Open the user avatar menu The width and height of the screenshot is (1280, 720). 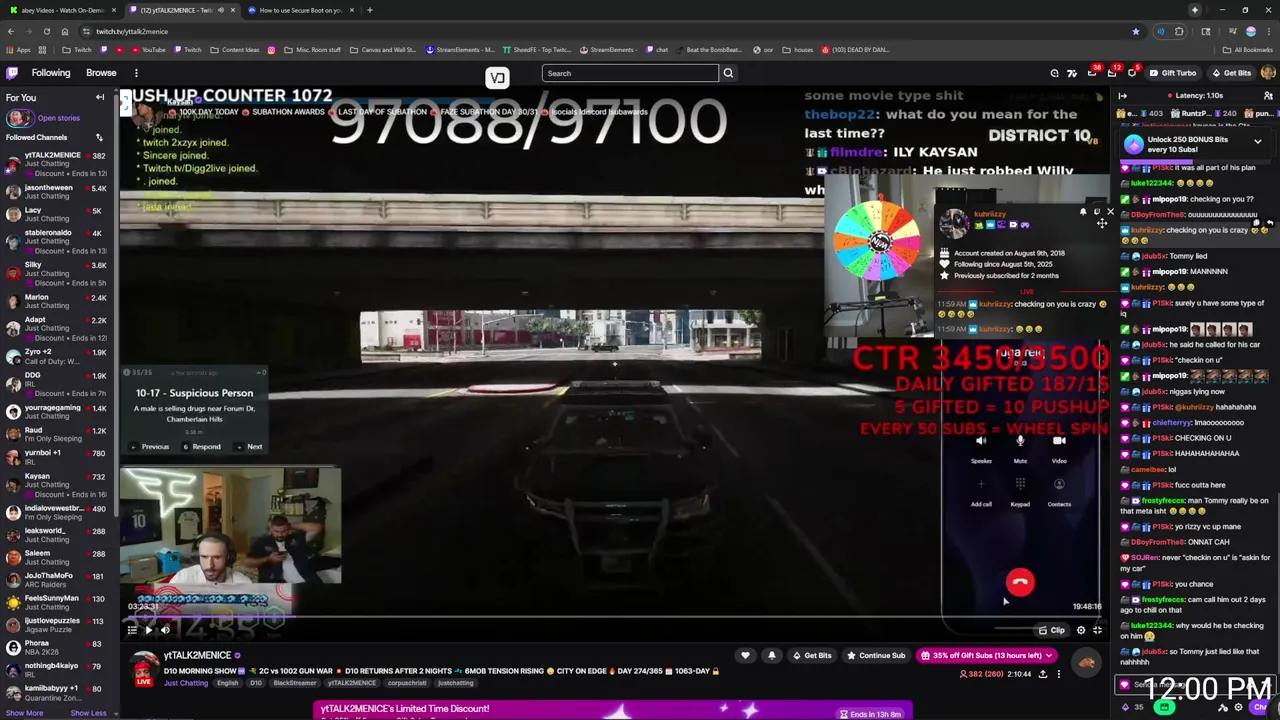coord(1268,73)
